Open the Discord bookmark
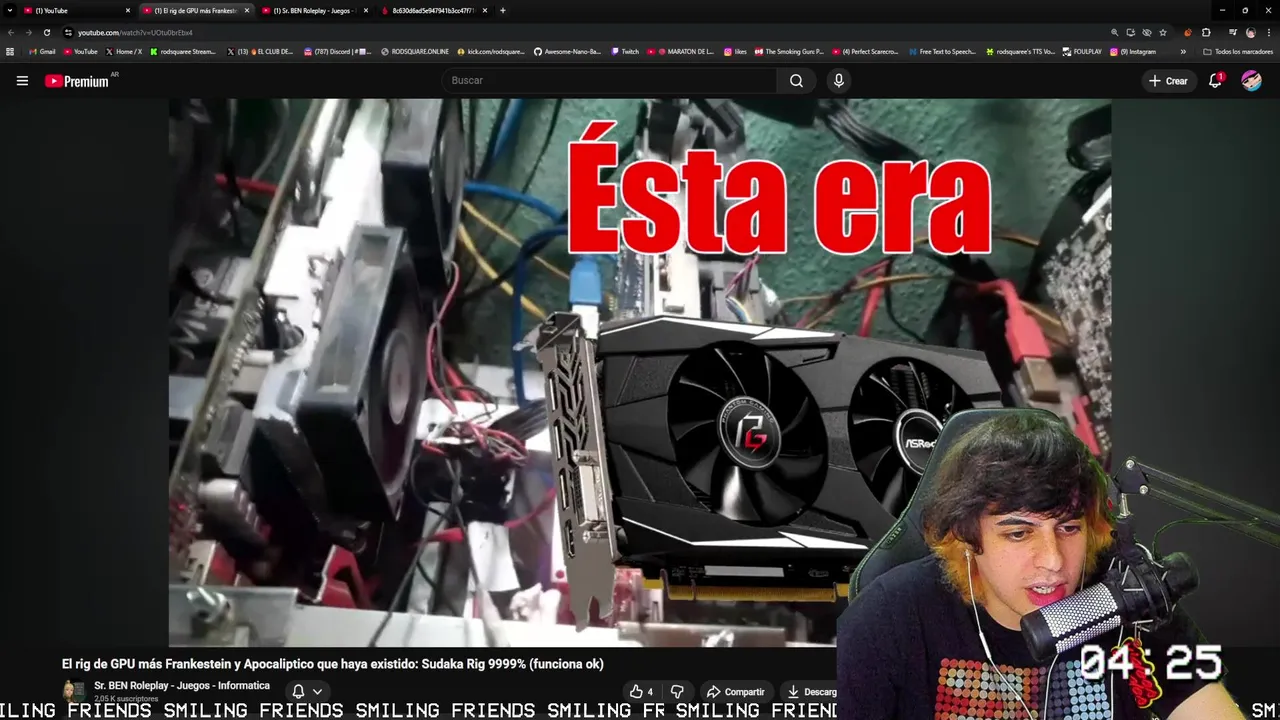This screenshot has width=1280, height=720. [337, 51]
